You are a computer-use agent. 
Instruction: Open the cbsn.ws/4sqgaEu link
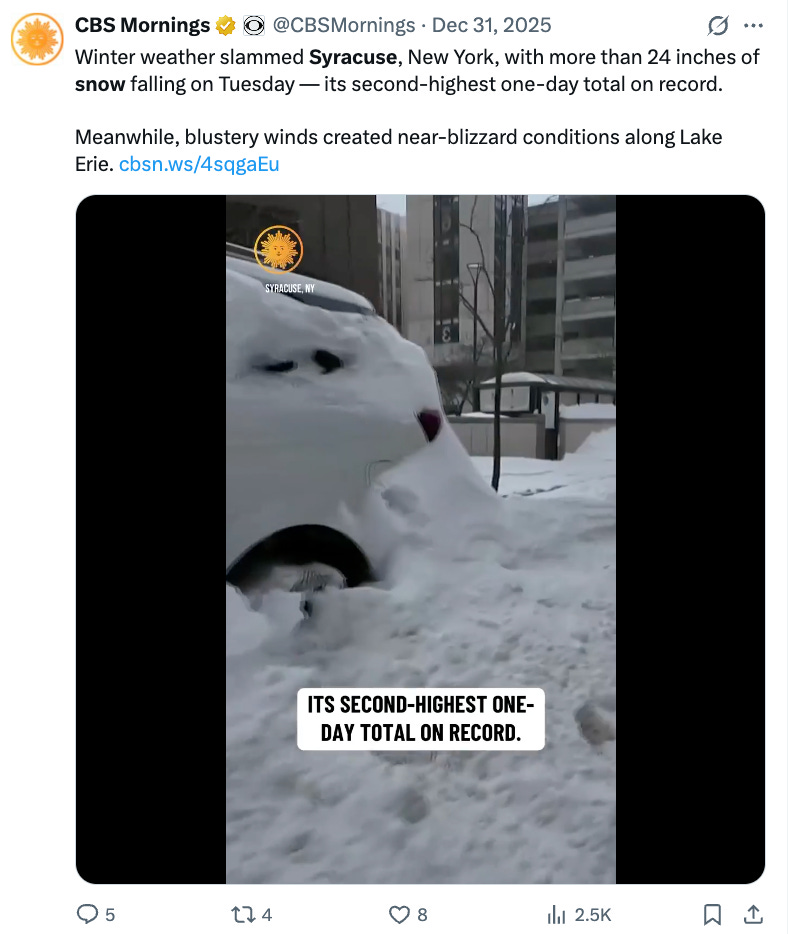pos(199,164)
